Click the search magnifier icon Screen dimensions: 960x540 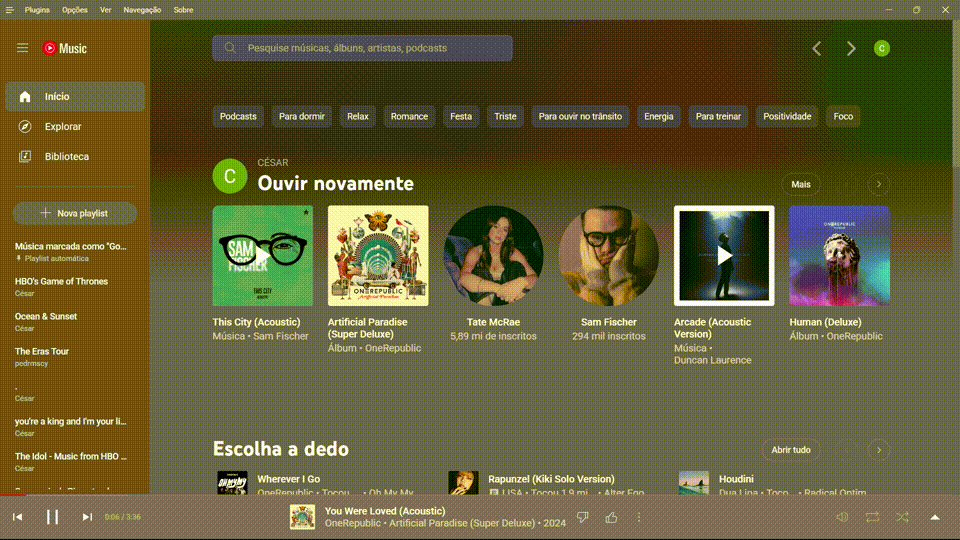pyautogui.click(x=230, y=48)
